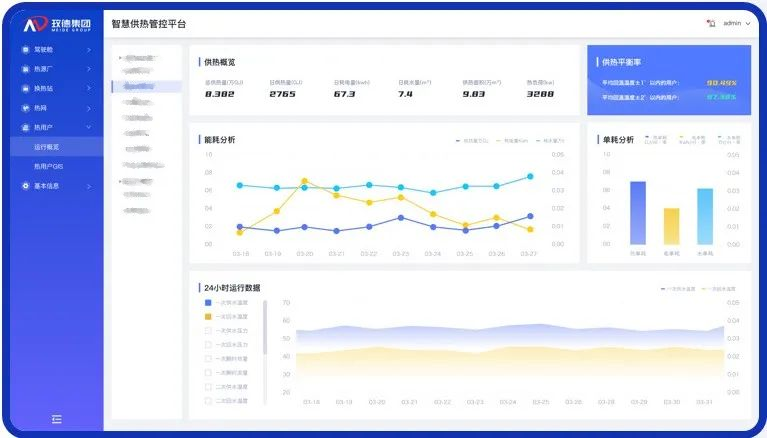
Task: Collapse the sidebar with the menu-fold icon
Action: point(57,419)
